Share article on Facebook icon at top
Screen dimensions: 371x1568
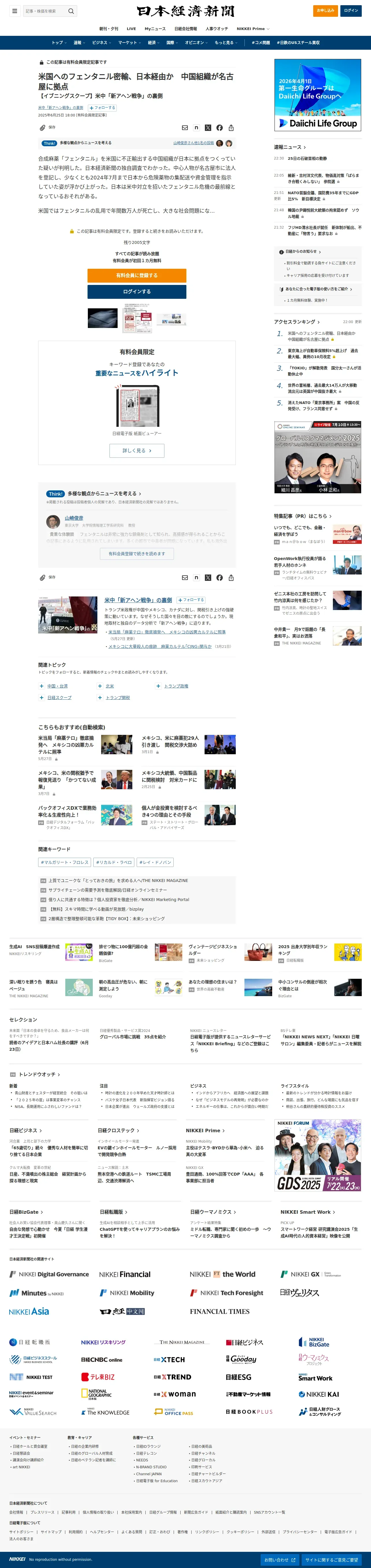tap(220, 128)
